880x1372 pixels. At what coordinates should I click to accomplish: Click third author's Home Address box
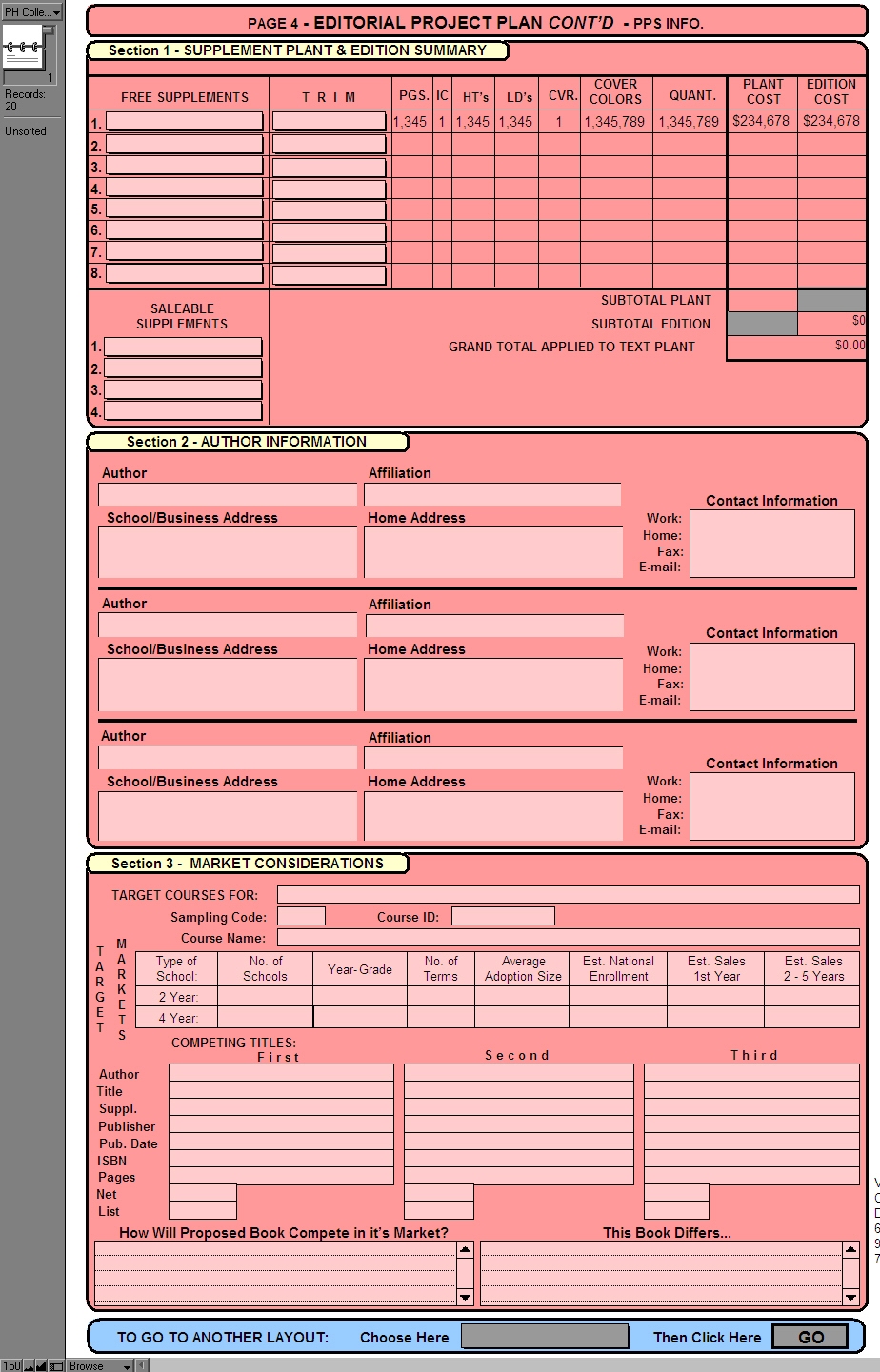[x=493, y=816]
